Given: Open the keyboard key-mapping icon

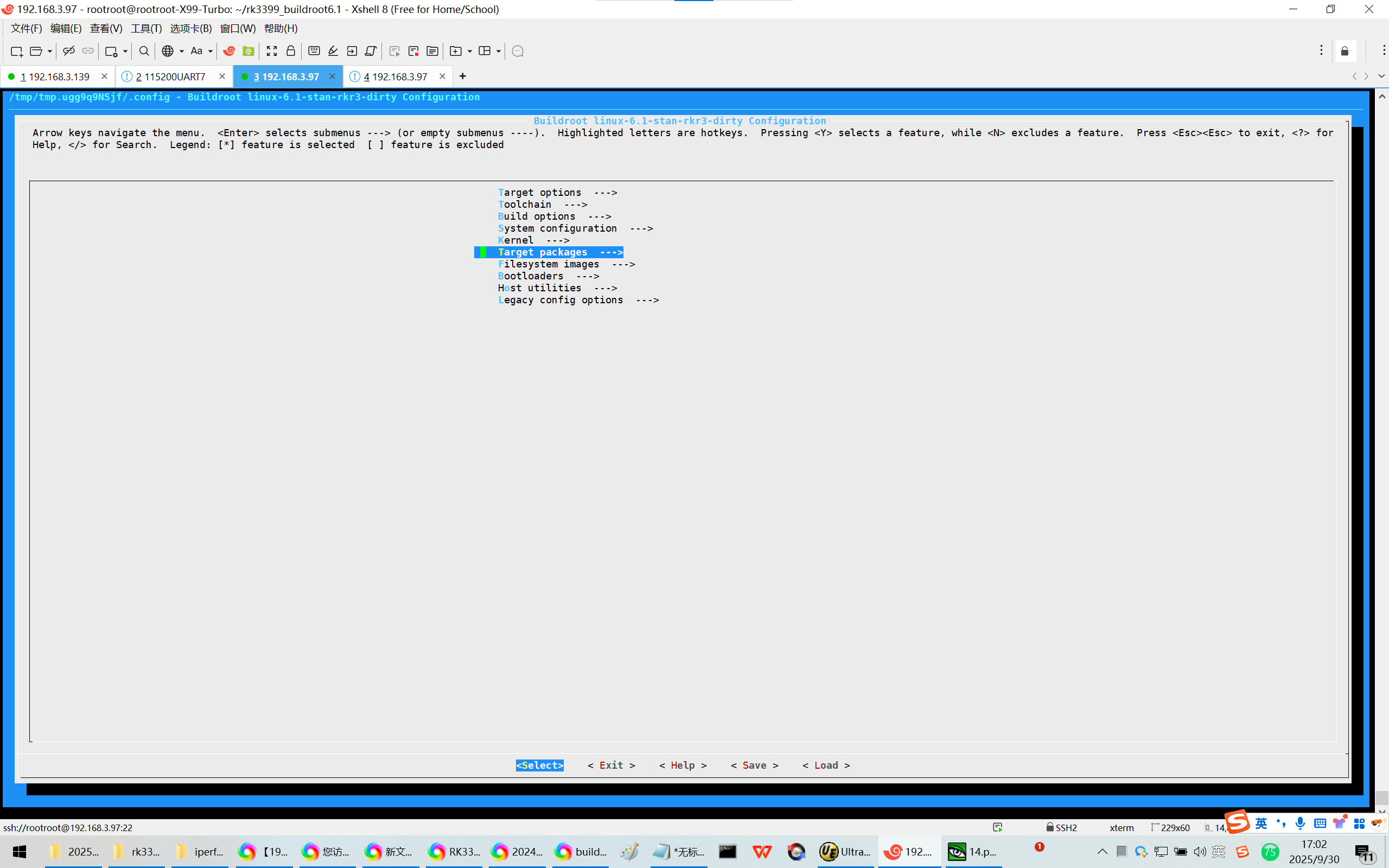Looking at the screenshot, I should point(314,51).
